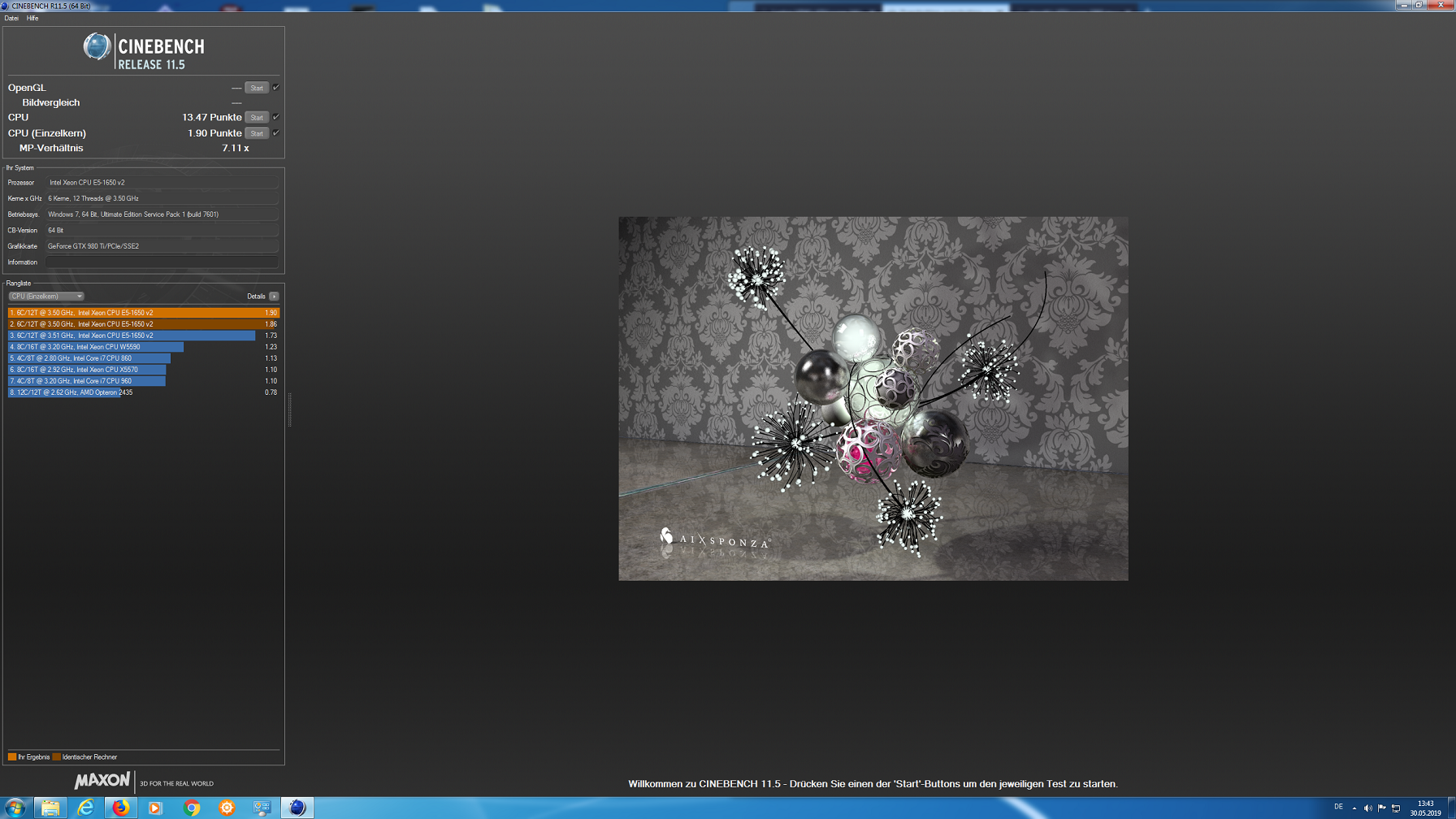
Task: Select the Xeon W5590 ranking entry
Action: (x=143, y=347)
